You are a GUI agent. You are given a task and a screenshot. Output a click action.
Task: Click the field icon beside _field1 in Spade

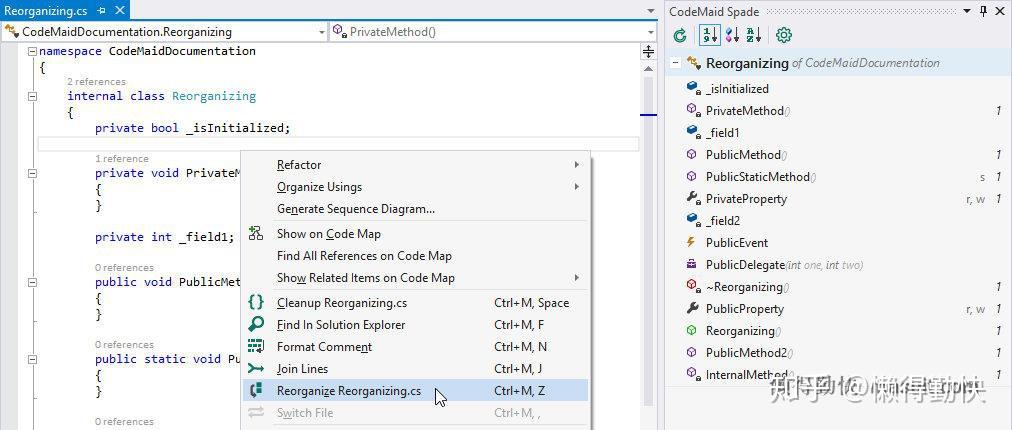point(694,132)
